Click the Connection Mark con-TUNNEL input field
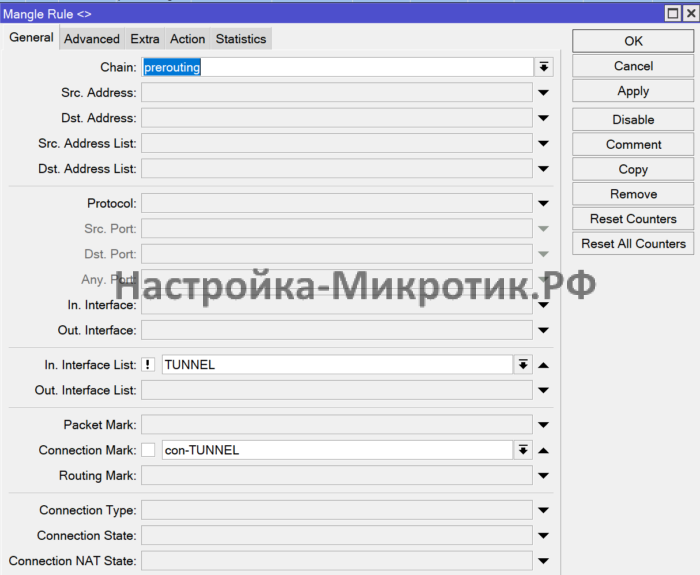Image resolution: width=700 pixels, height=575 pixels. coord(337,450)
